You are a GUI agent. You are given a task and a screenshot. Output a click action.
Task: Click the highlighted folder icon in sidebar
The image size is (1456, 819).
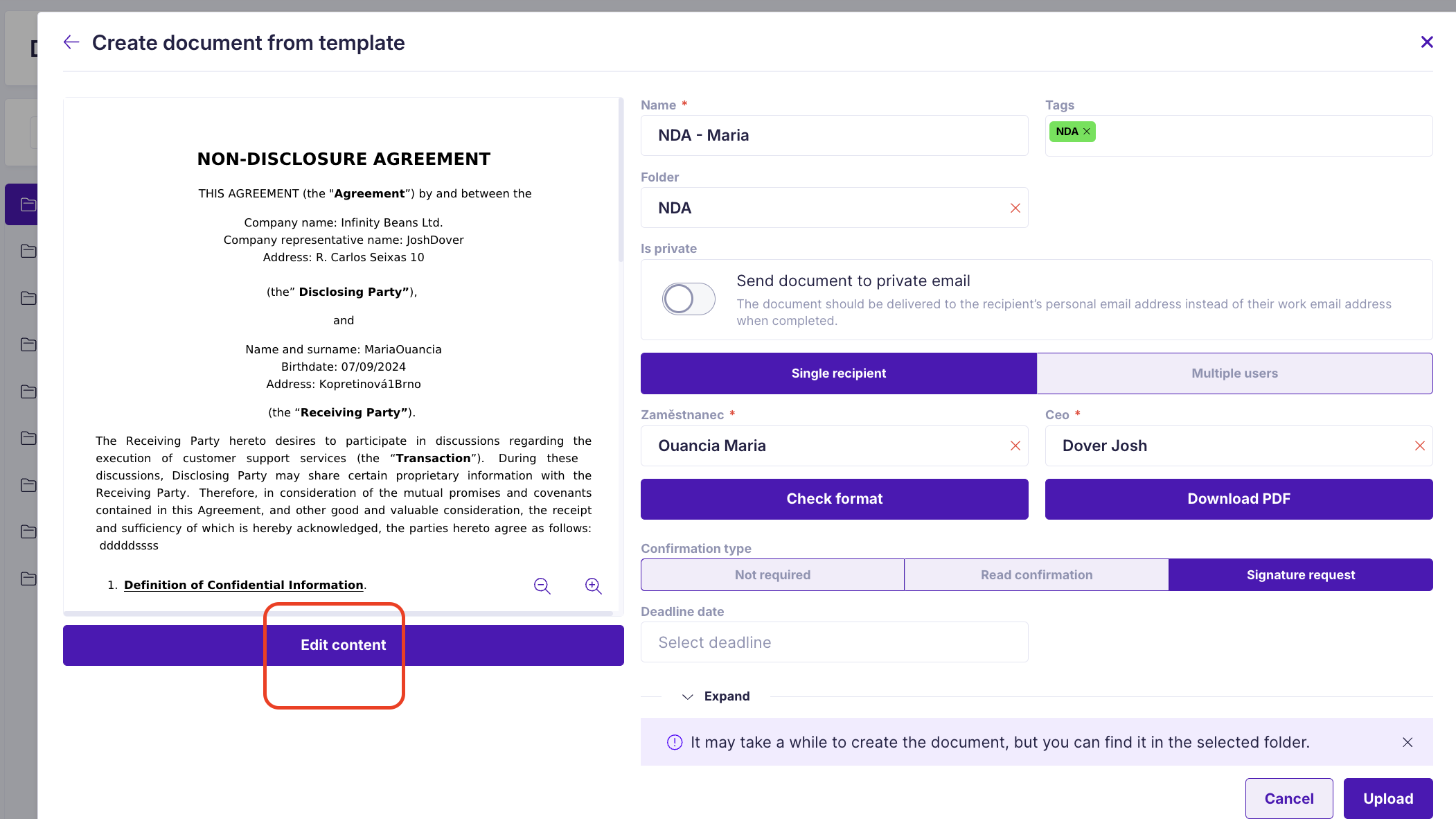(x=28, y=204)
